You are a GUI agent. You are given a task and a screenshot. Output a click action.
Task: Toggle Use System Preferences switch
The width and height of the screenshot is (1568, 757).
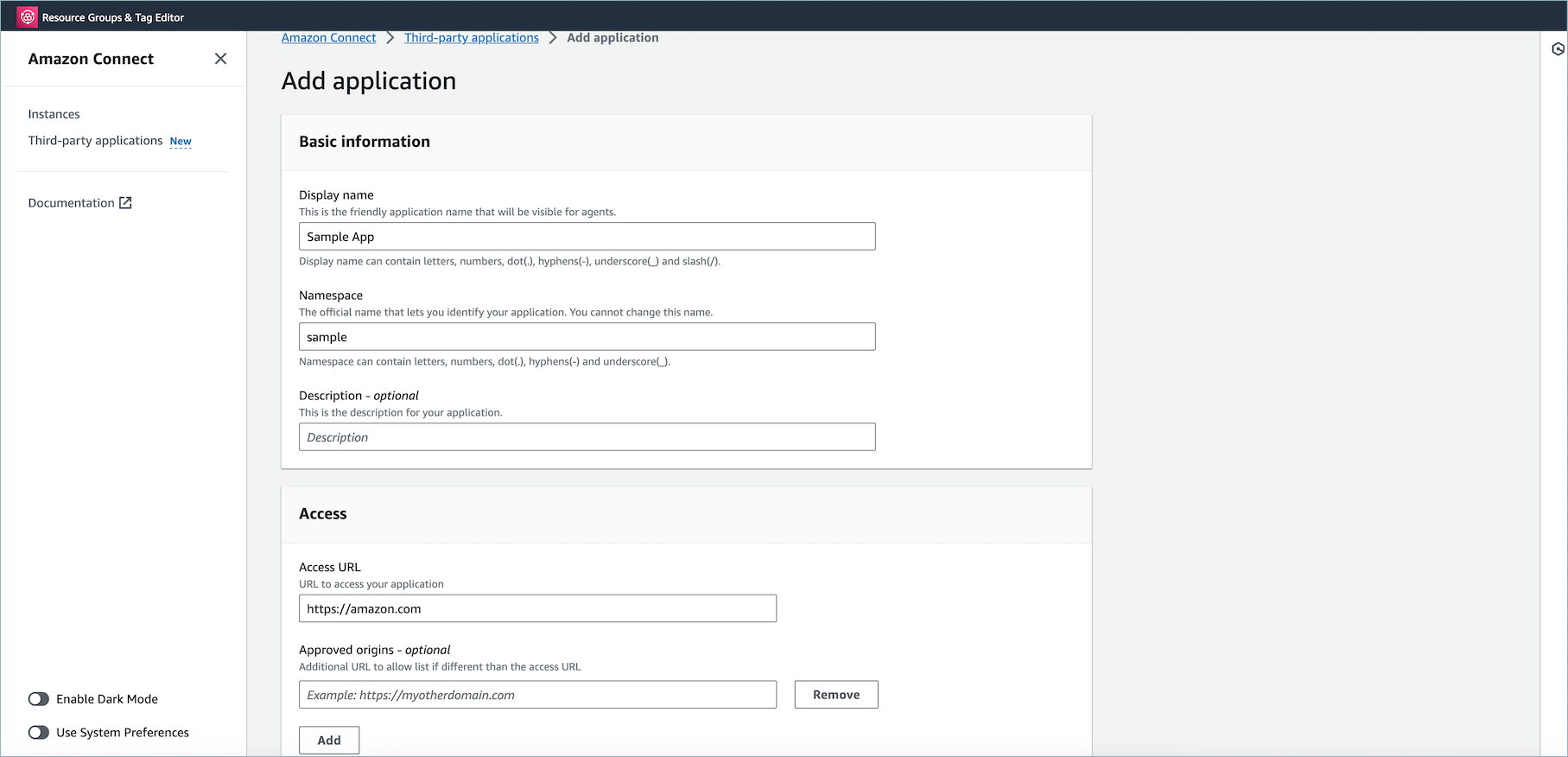[39, 733]
